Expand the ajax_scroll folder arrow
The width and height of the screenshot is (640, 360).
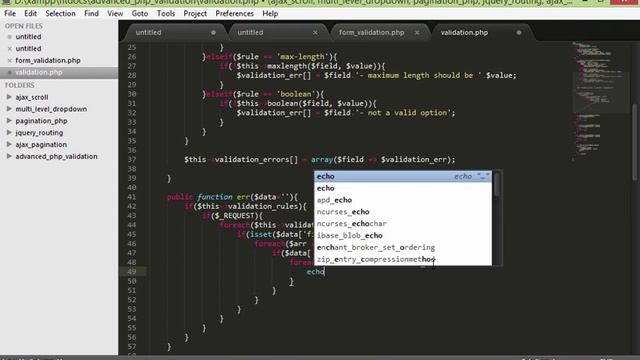[9, 97]
